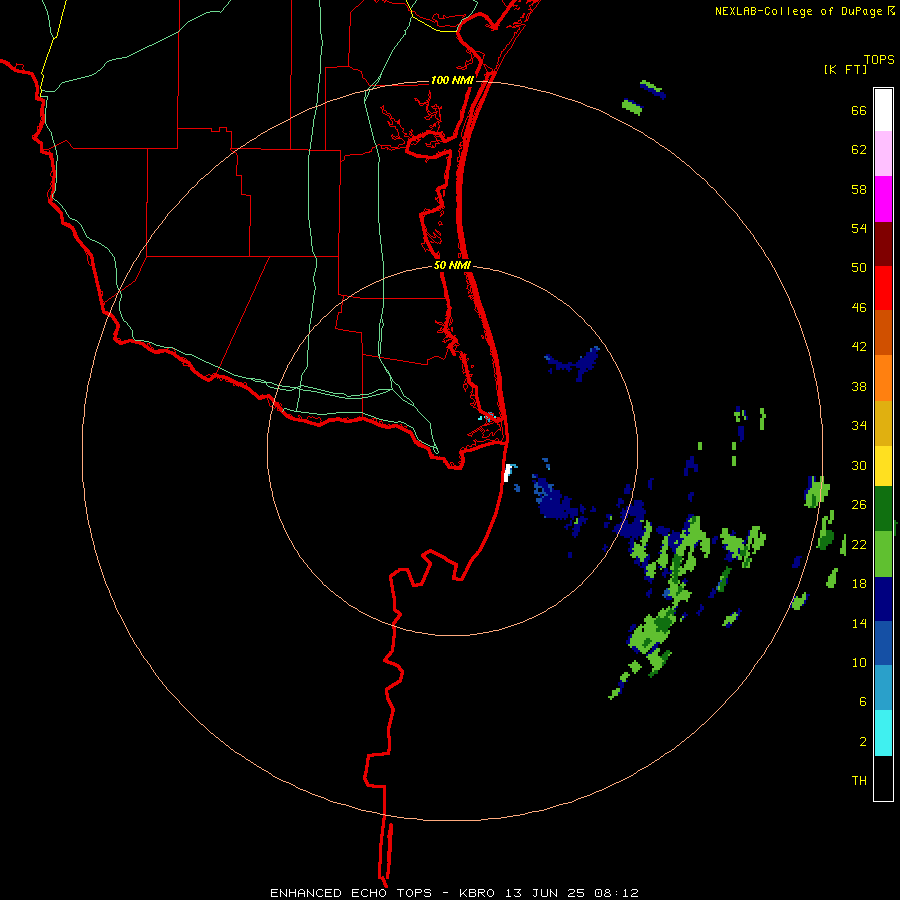The image size is (900, 900).
Task: Pick the dark orange legend swatch
Action: (883, 332)
